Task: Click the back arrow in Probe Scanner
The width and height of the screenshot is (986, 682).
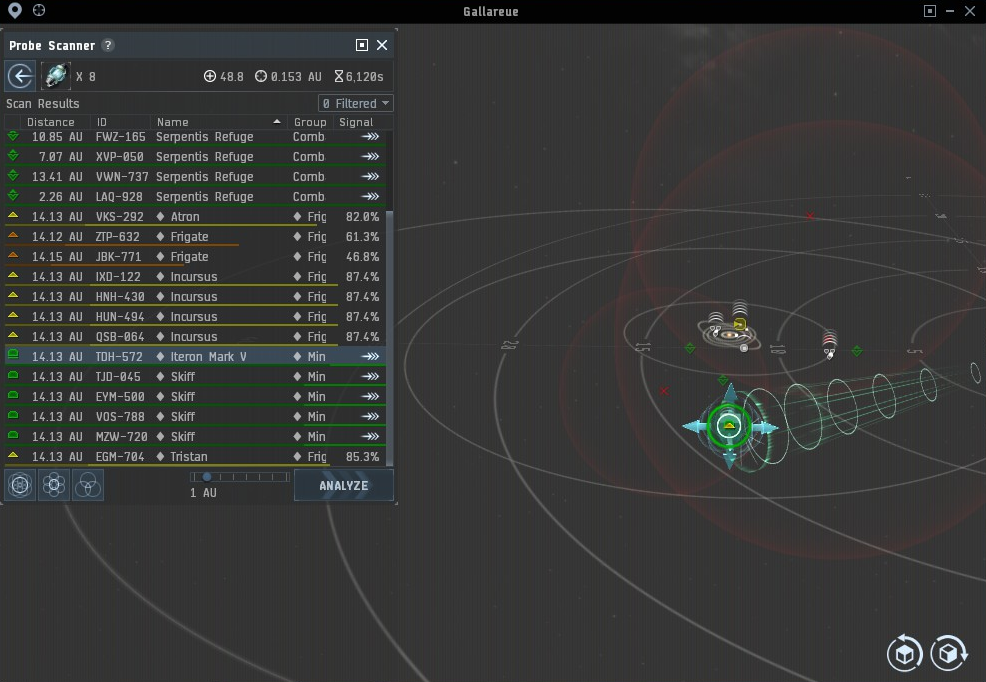Action: click(x=20, y=77)
